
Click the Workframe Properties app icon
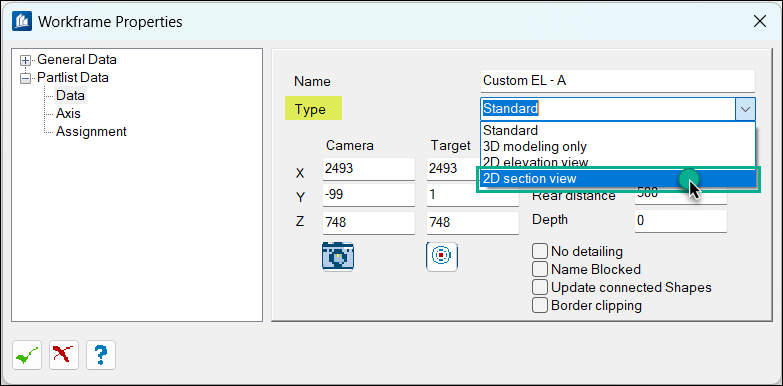click(x=22, y=22)
